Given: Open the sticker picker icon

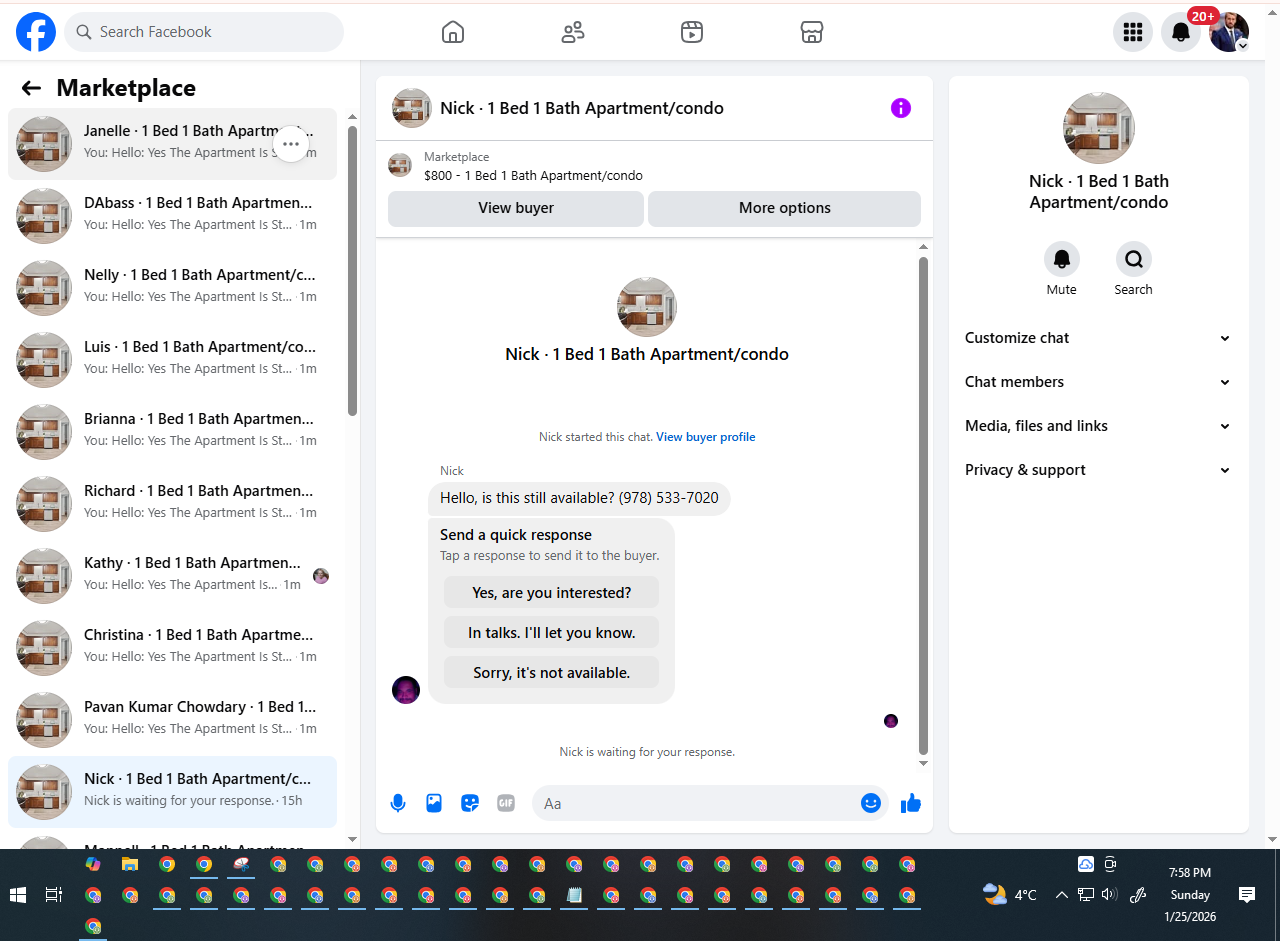Looking at the screenshot, I should coord(470,803).
